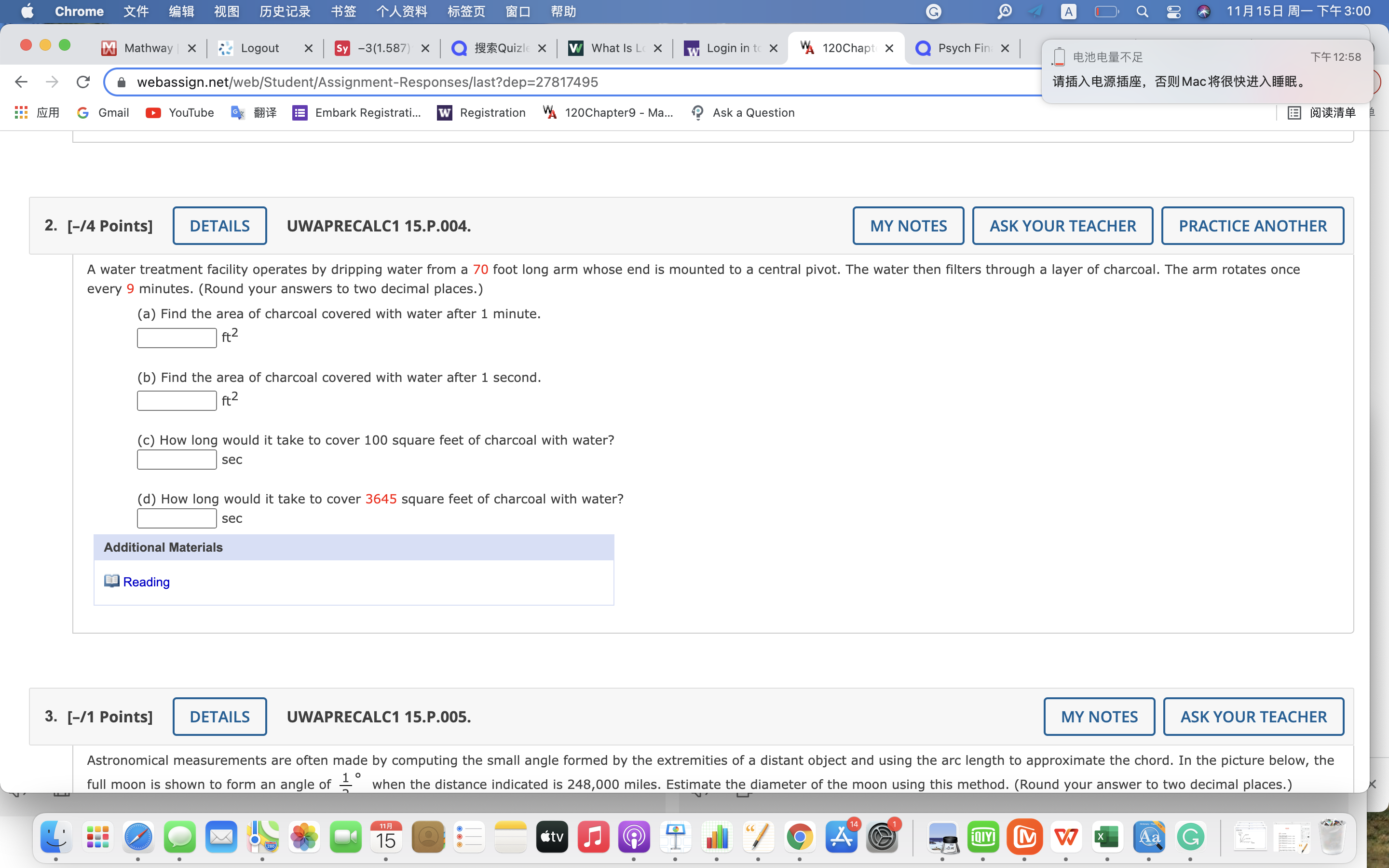Open the Reading book icon link
The width and height of the screenshot is (1389, 868).
112,581
